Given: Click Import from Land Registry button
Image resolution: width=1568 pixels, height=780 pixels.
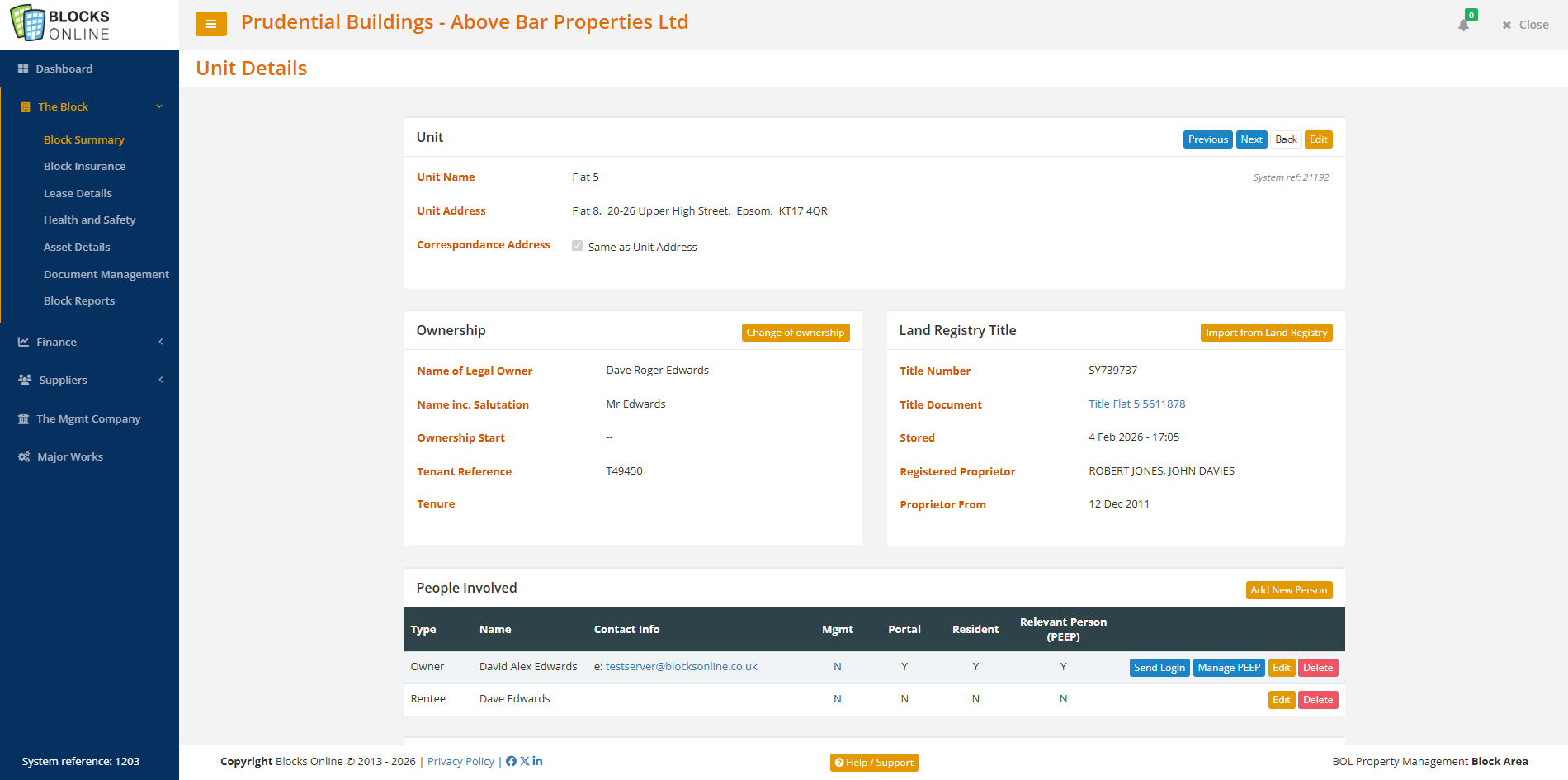Looking at the screenshot, I should point(1266,333).
